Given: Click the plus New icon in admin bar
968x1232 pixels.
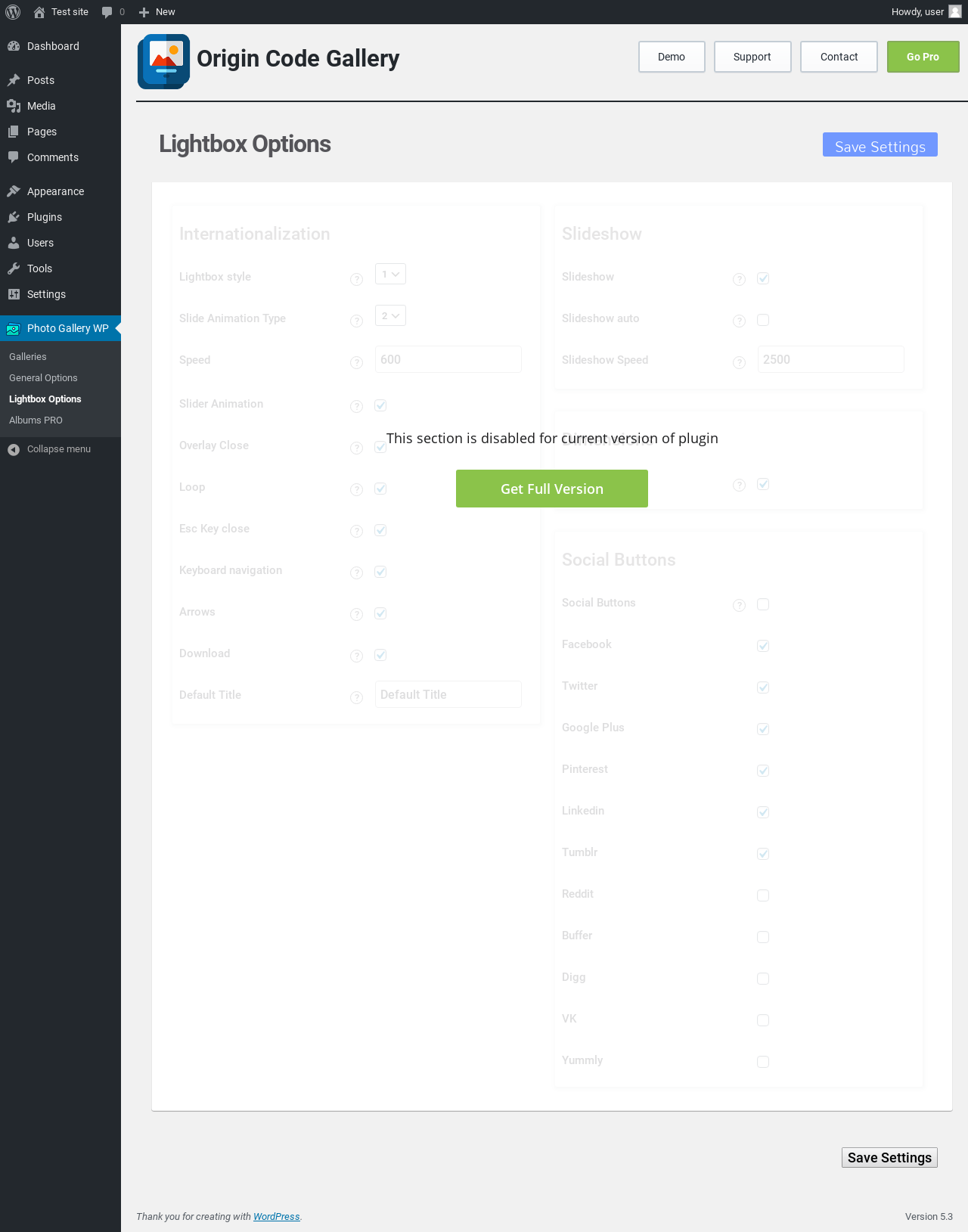Looking at the screenshot, I should tap(144, 12).
